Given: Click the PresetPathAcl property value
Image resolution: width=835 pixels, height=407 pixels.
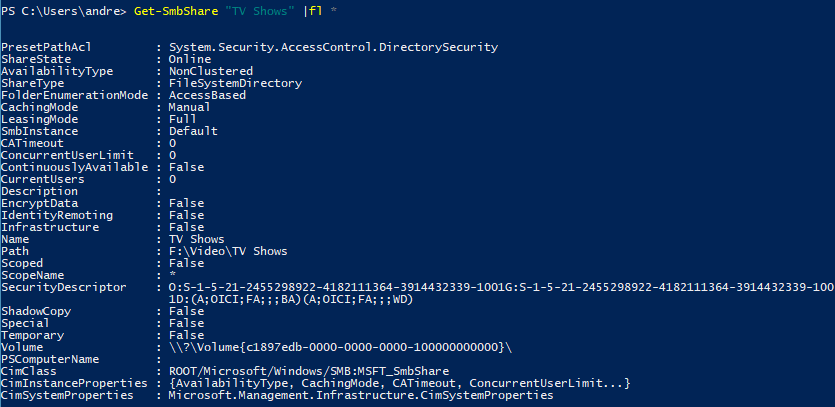Looking at the screenshot, I should [x=333, y=47].
